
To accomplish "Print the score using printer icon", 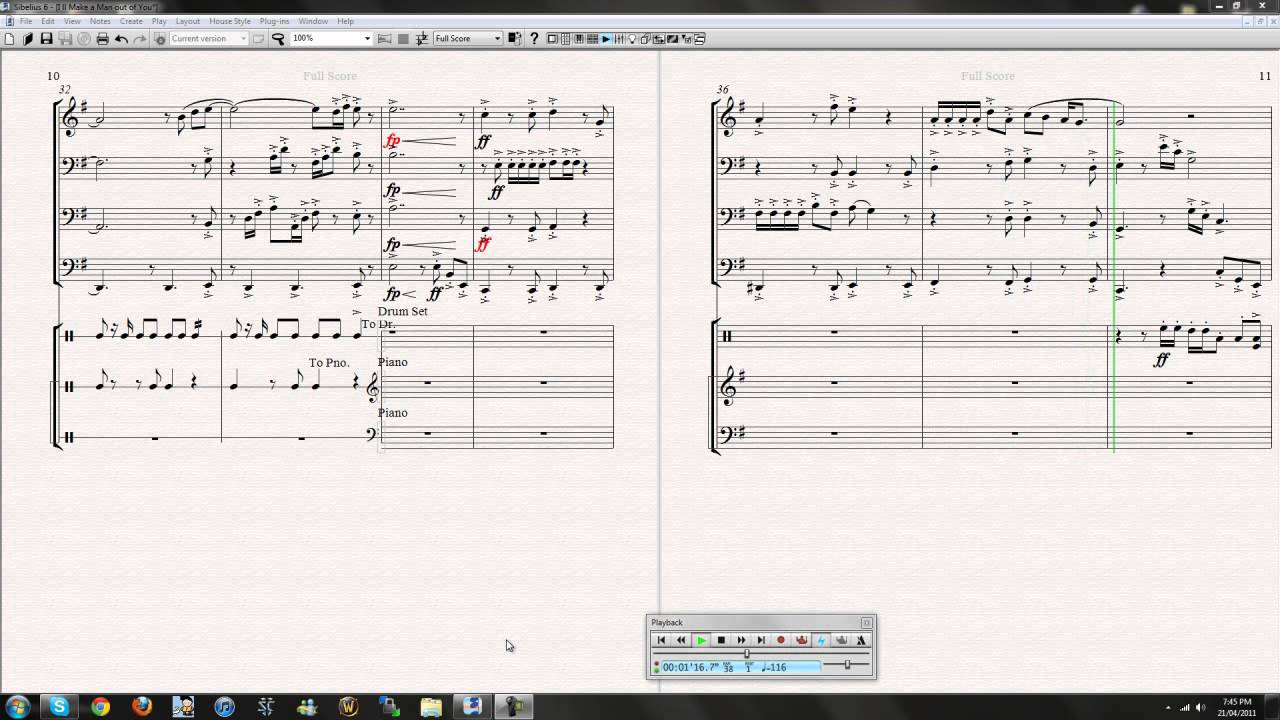I will (x=102, y=39).
